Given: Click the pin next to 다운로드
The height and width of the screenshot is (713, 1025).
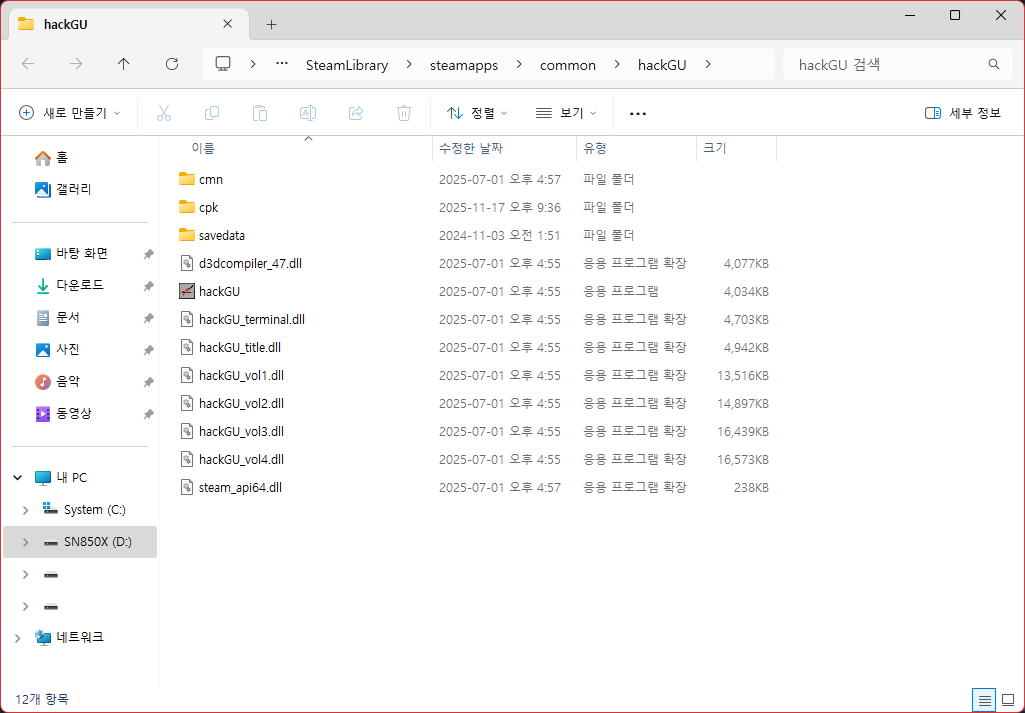Looking at the screenshot, I should [x=148, y=286].
